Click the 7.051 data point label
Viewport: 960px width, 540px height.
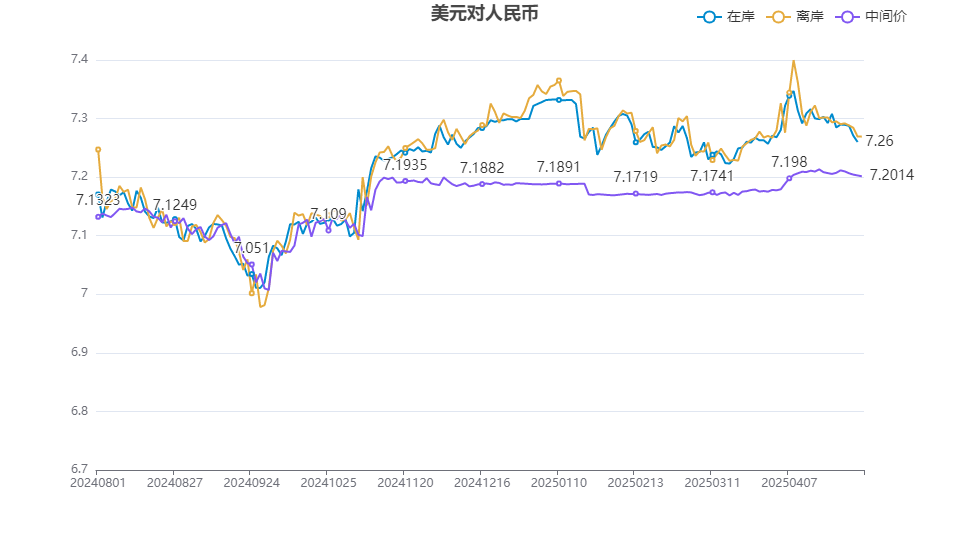pos(252,248)
